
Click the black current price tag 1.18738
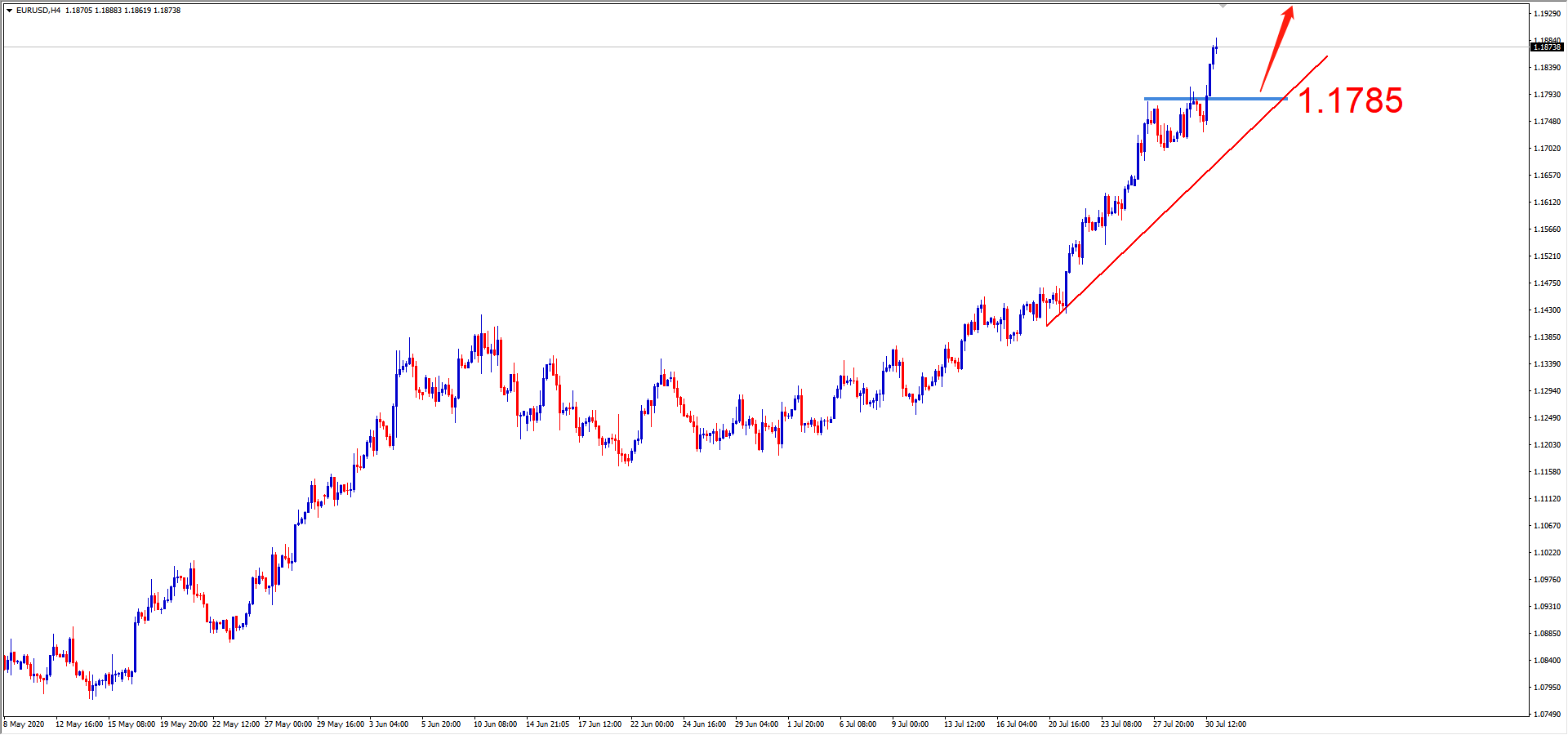click(x=1547, y=47)
